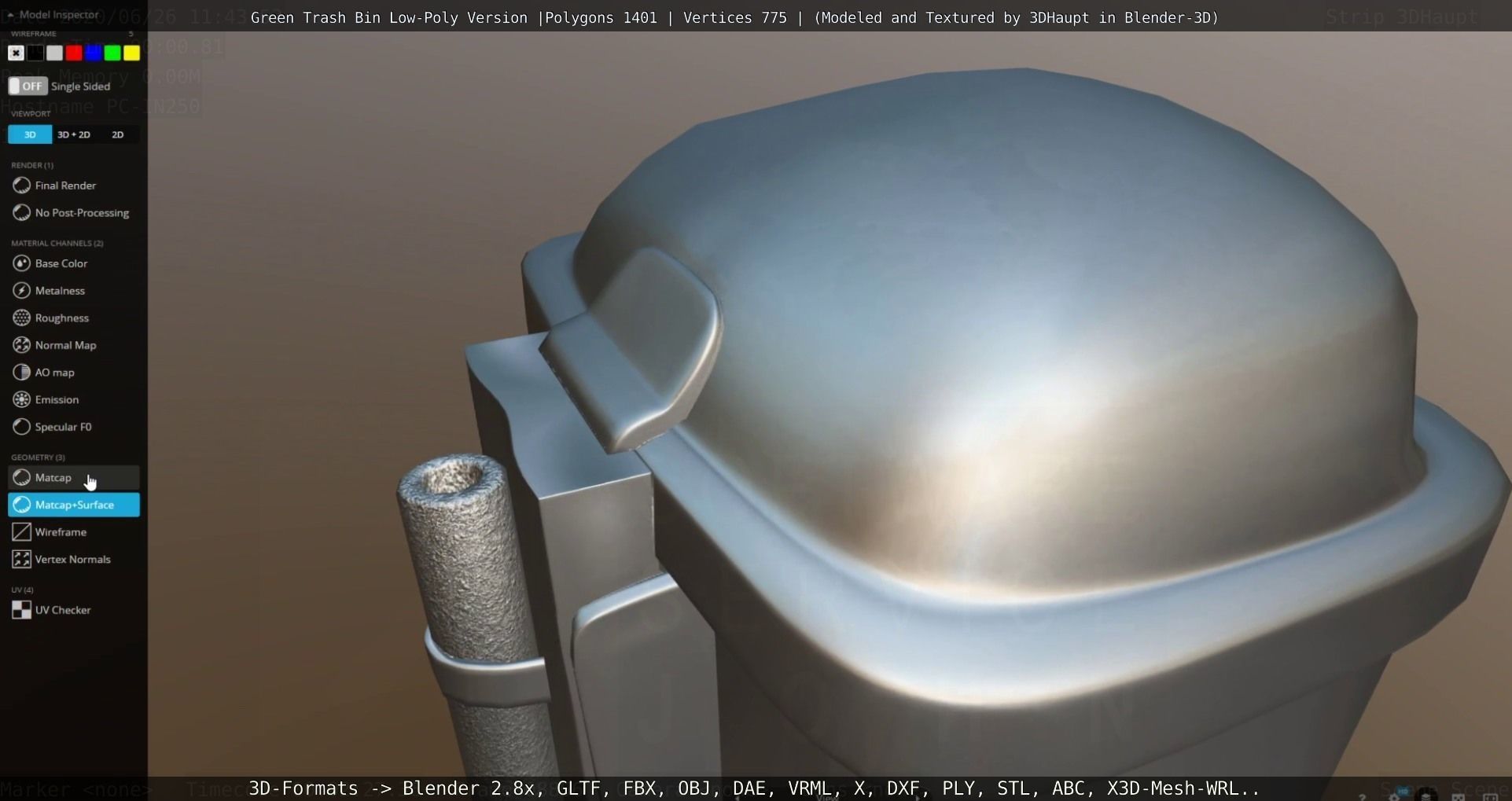Select Final Render mode
The width and height of the screenshot is (1512, 801).
tap(74, 186)
